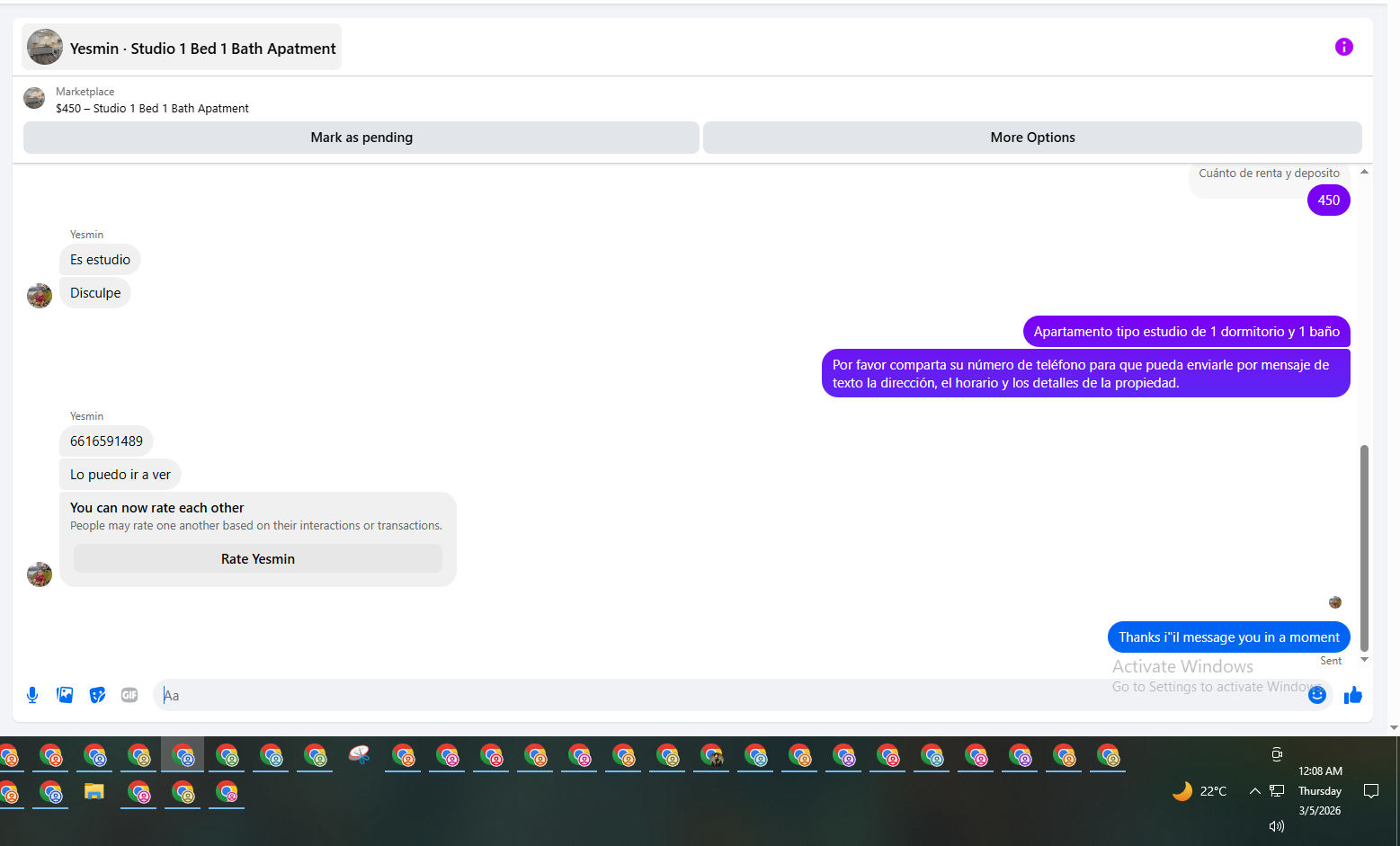
Task: Click the Rate Yesmin button
Action: (258, 559)
